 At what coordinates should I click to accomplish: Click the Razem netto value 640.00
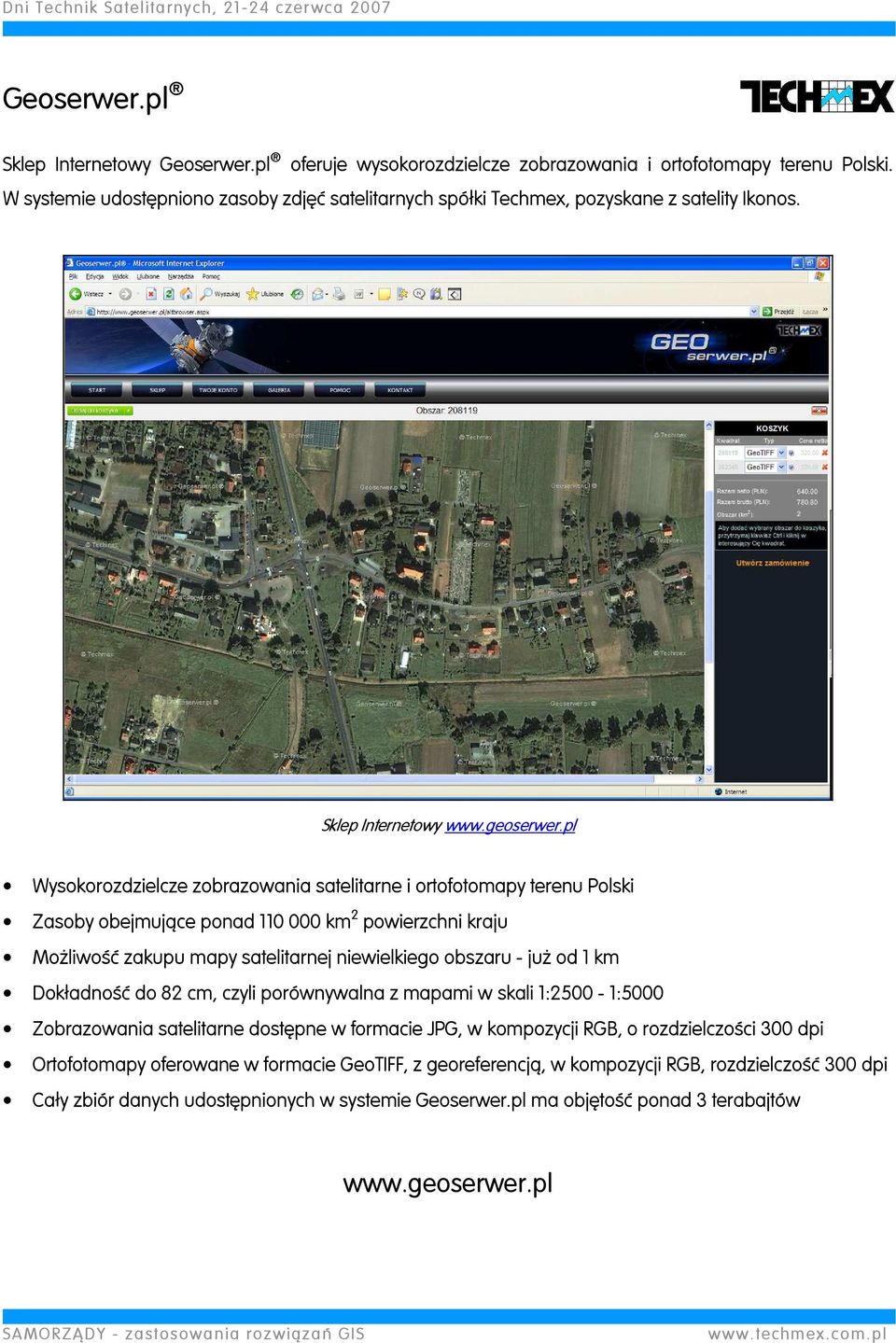(x=806, y=491)
